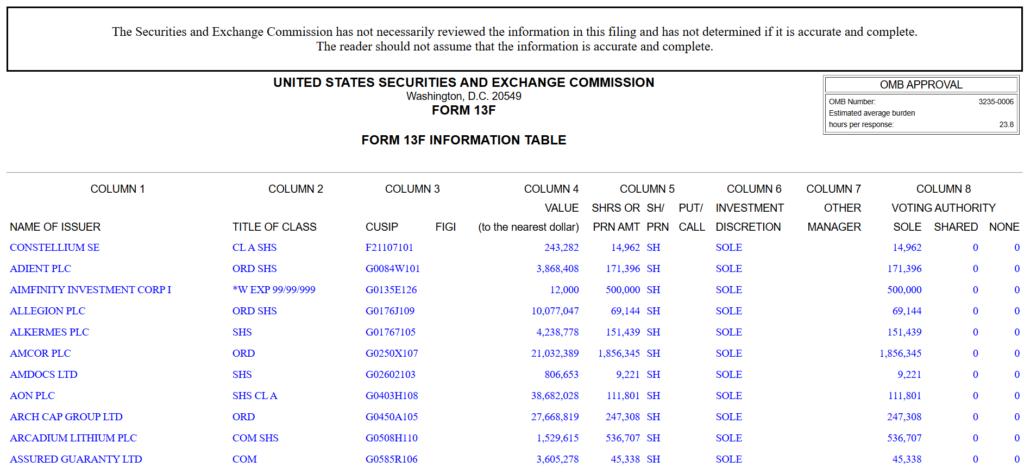
Task: Click Washington, D.C. 20549 address line
Action: coord(464,96)
